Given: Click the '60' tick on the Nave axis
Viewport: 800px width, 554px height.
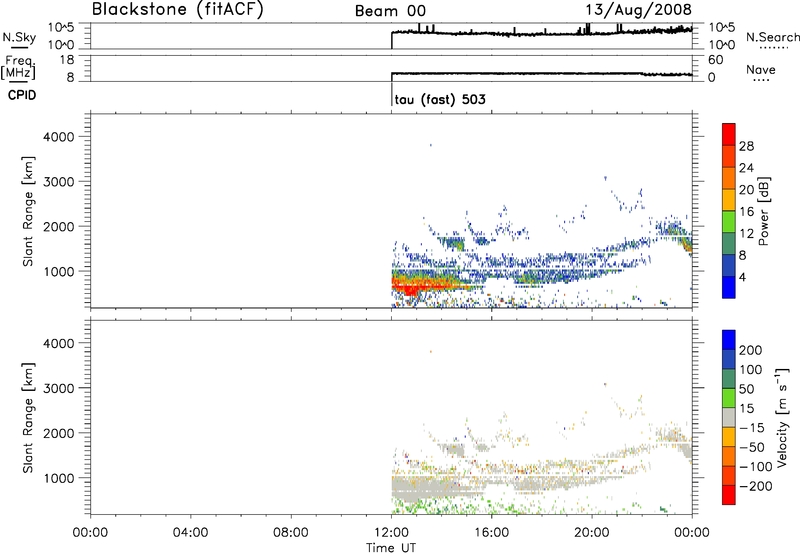Looking at the screenshot, I should coord(715,60).
